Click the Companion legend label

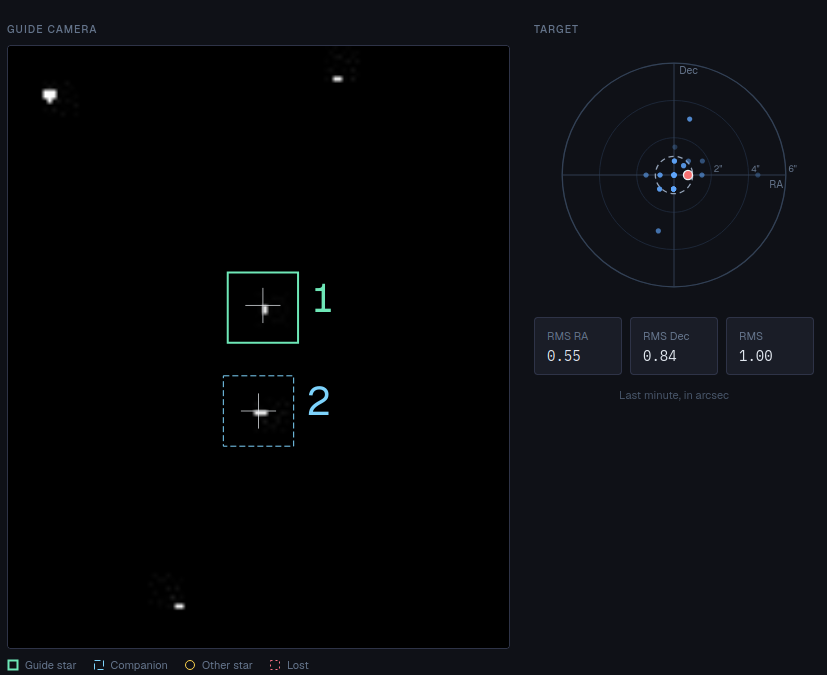(x=139, y=665)
